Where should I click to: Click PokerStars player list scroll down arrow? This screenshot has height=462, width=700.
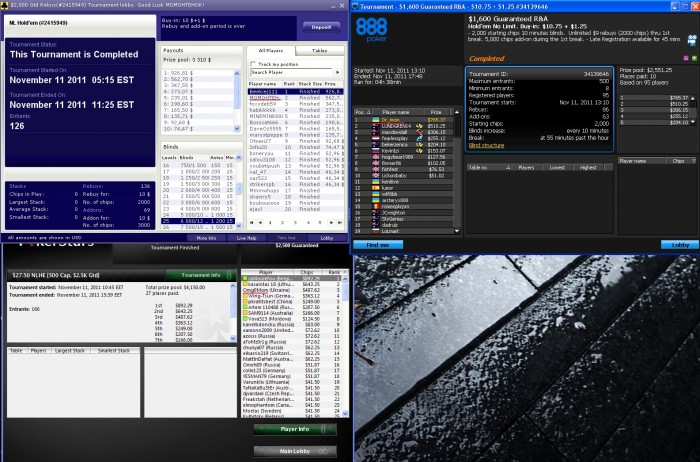(345, 414)
